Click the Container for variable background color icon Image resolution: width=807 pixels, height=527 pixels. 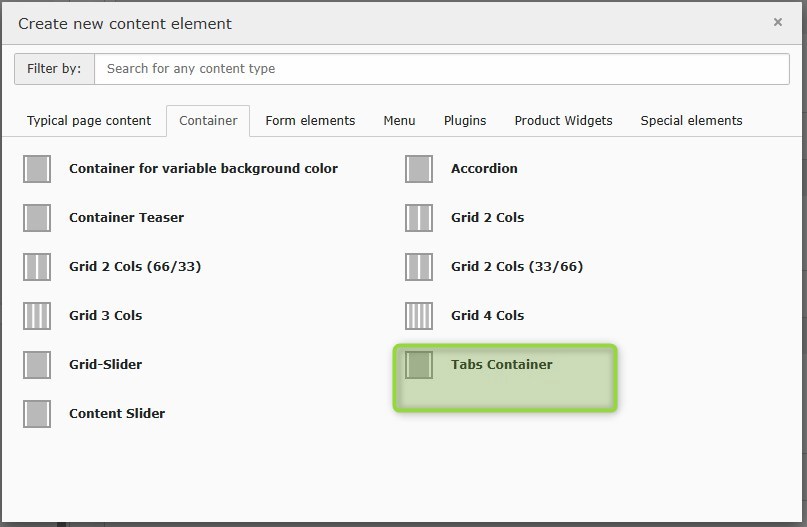[x=37, y=169]
